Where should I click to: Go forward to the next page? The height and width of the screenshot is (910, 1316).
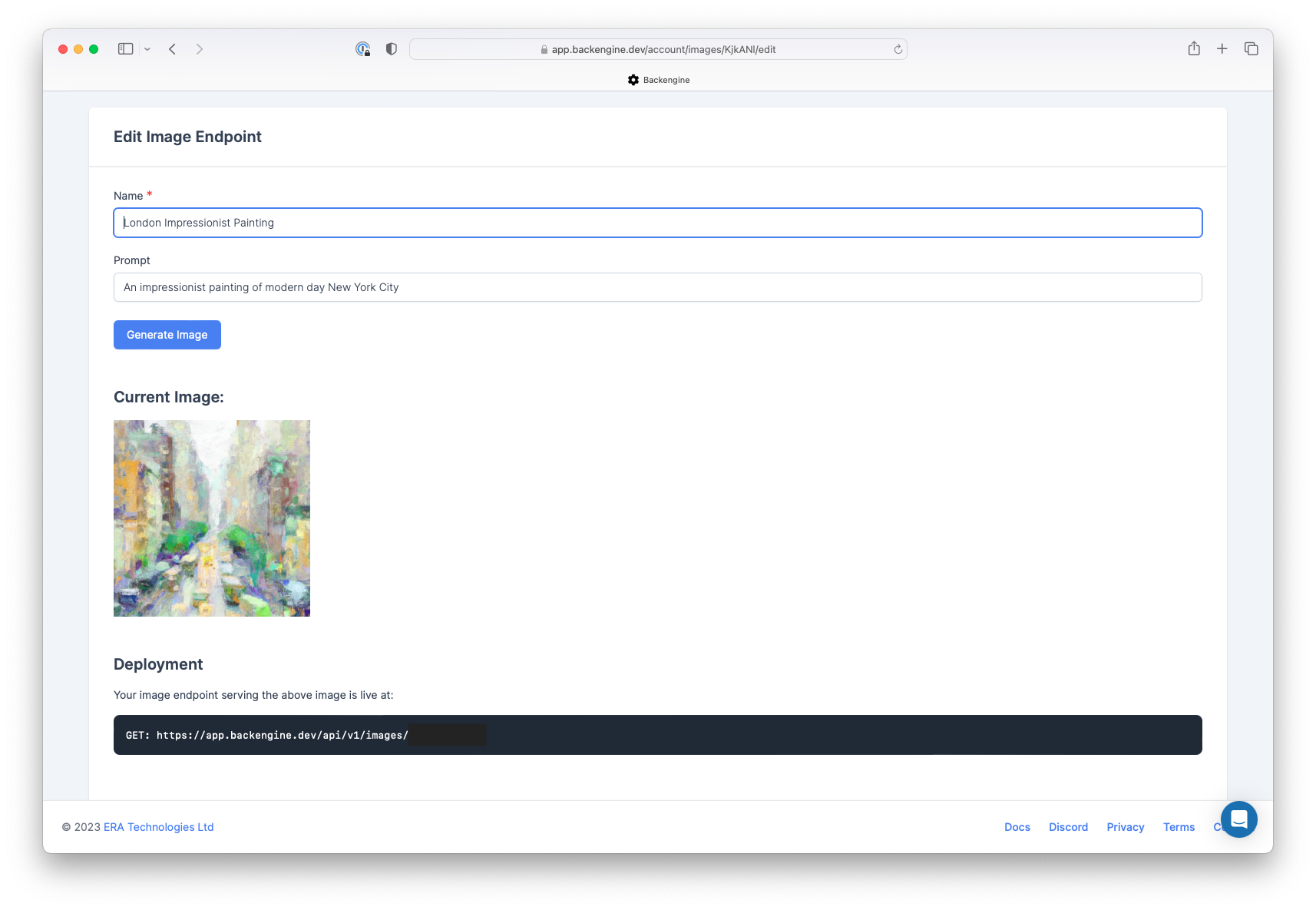pos(200,49)
